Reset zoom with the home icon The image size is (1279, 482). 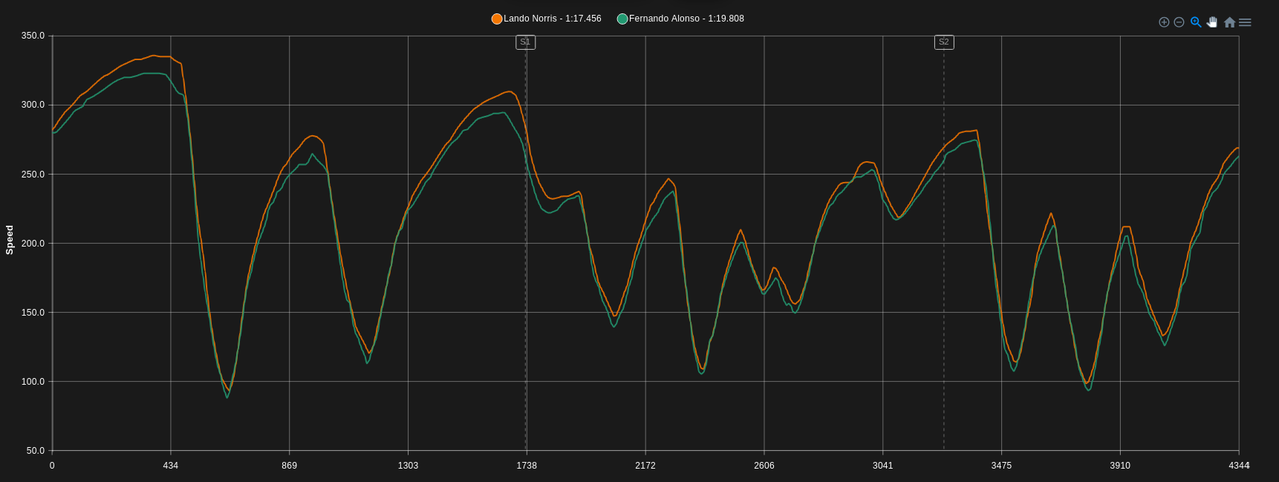point(1229,22)
